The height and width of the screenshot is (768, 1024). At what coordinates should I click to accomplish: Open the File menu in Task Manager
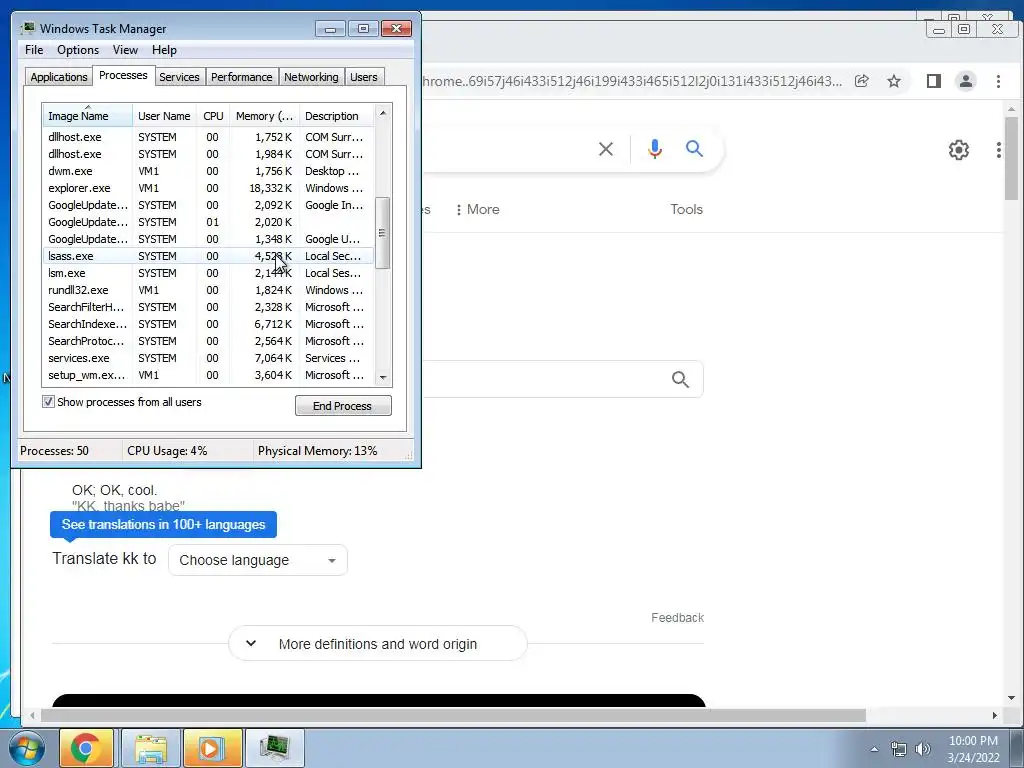coord(34,50)
